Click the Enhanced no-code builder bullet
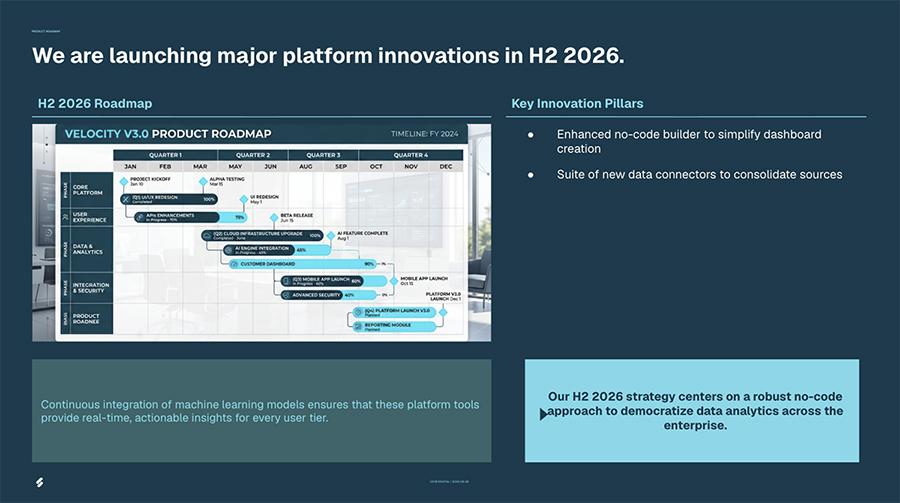The image size is (900, 503). point(689,141)
